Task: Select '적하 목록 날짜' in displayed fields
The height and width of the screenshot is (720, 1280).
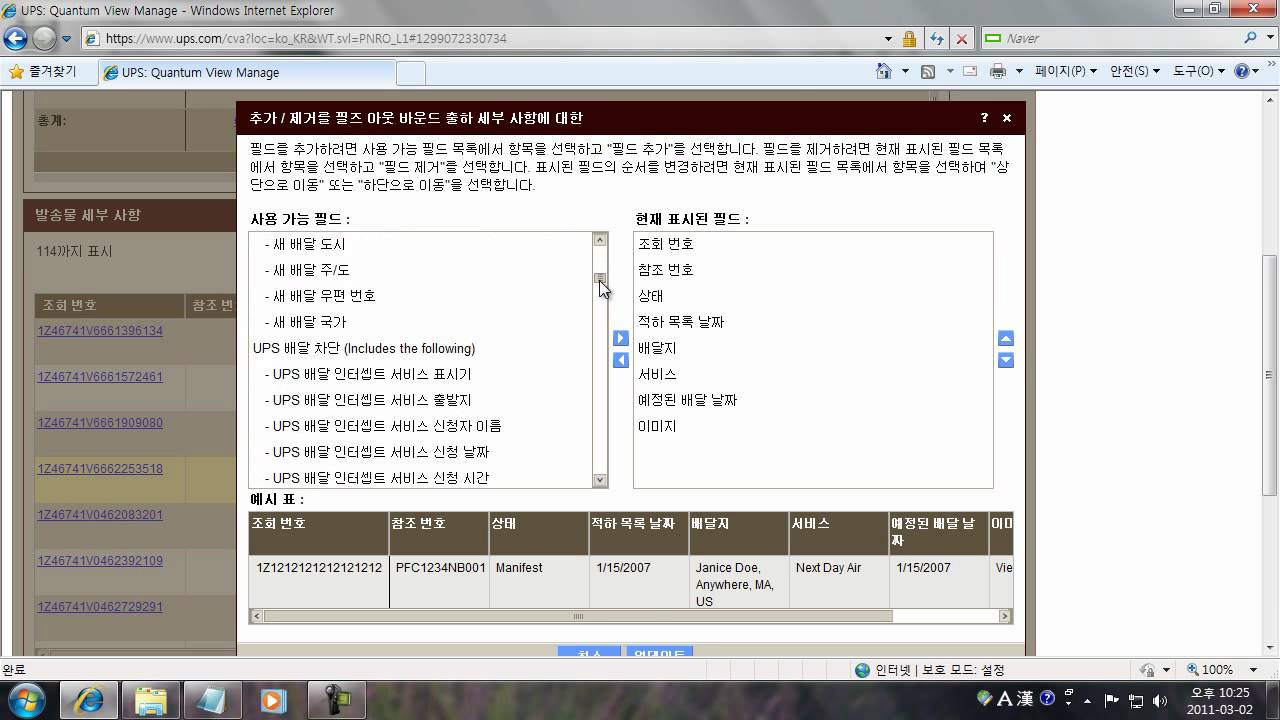Action: 681,322
